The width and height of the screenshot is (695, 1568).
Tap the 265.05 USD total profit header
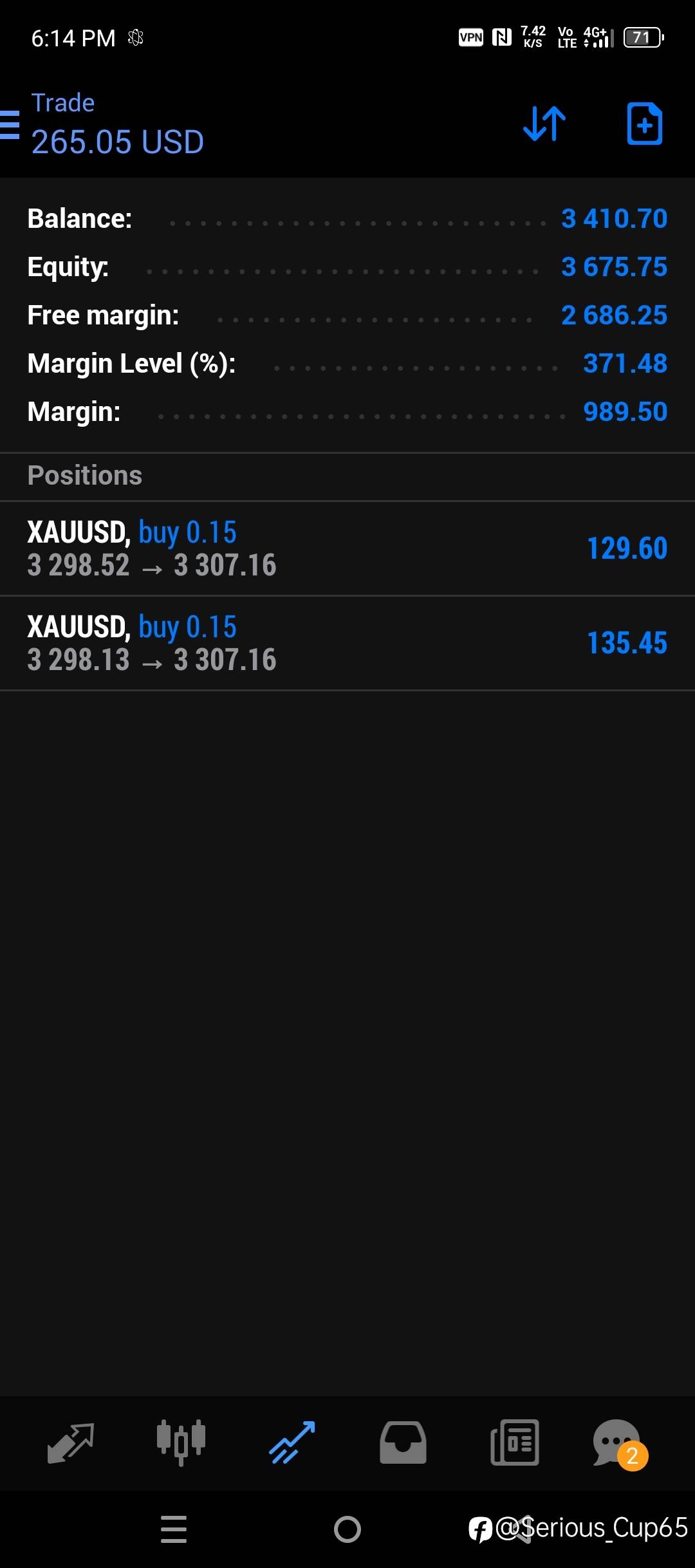pos(118,142)
